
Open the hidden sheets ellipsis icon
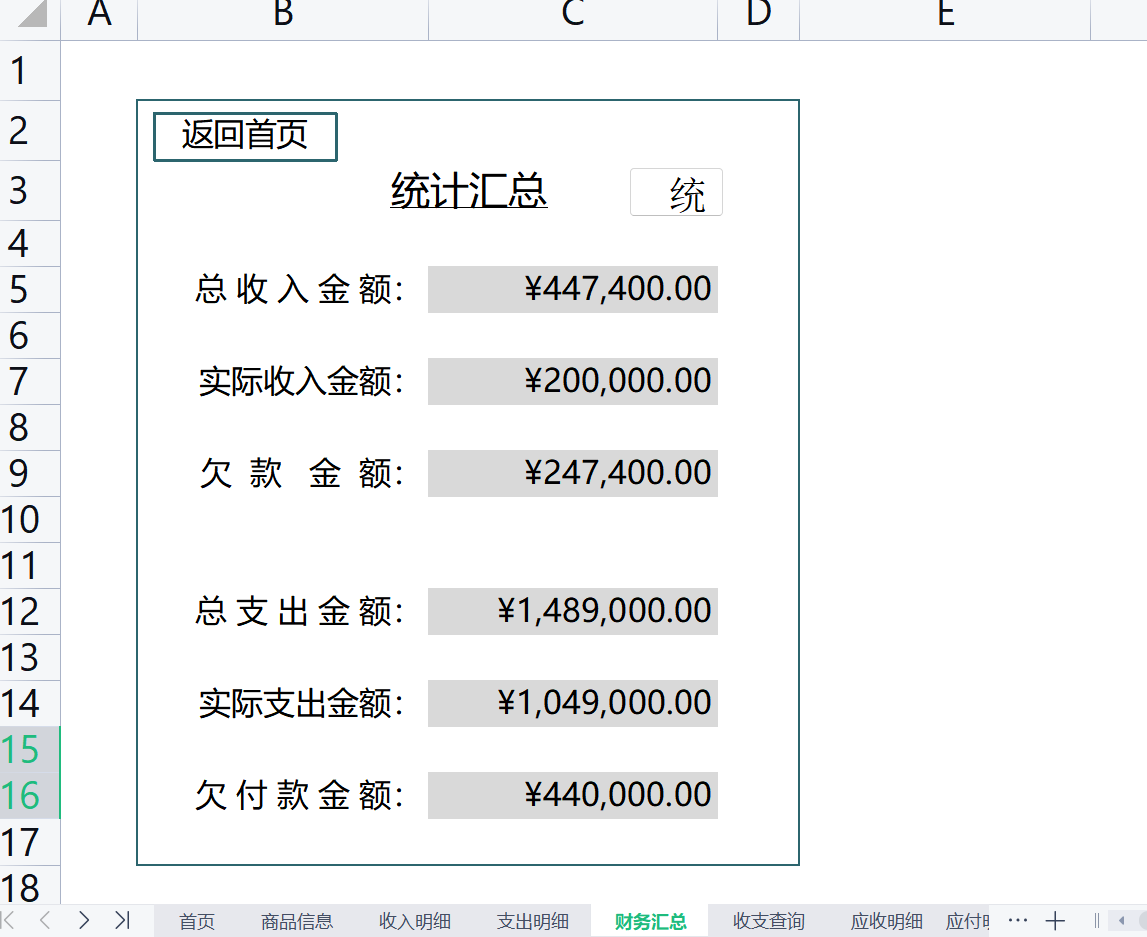pyautogui.click(x=1017, y=919)
